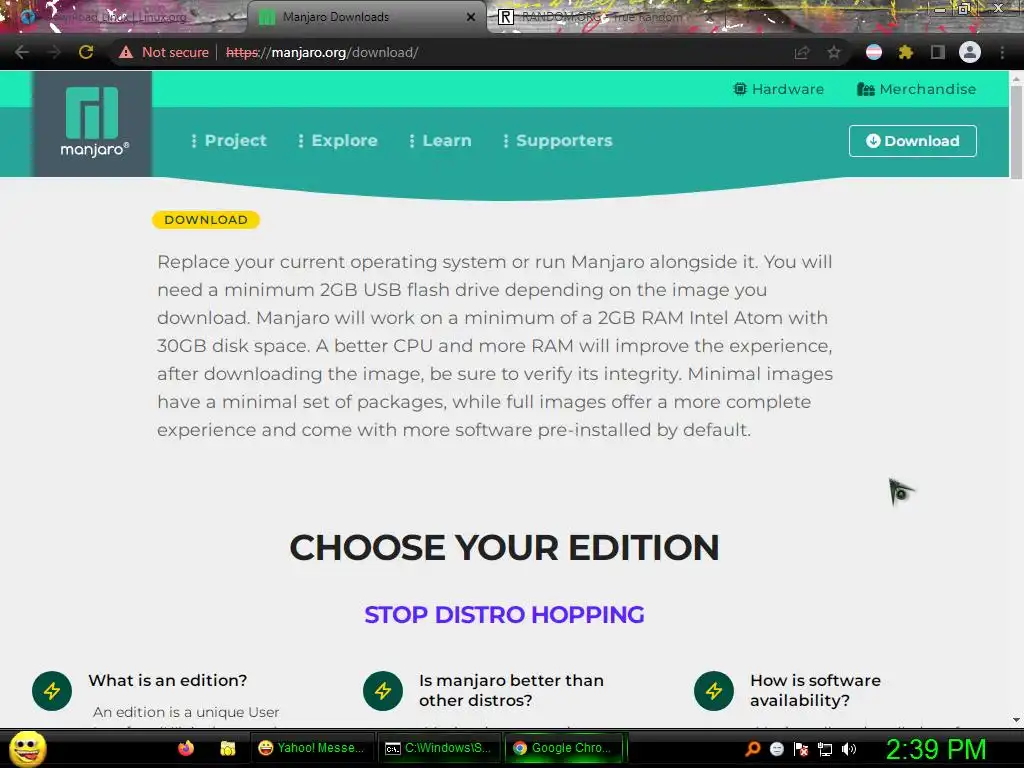This screenshot has height=768, width=1024.
Task: Open the volume speaker tray icon
Action: (x=849, y=749)
